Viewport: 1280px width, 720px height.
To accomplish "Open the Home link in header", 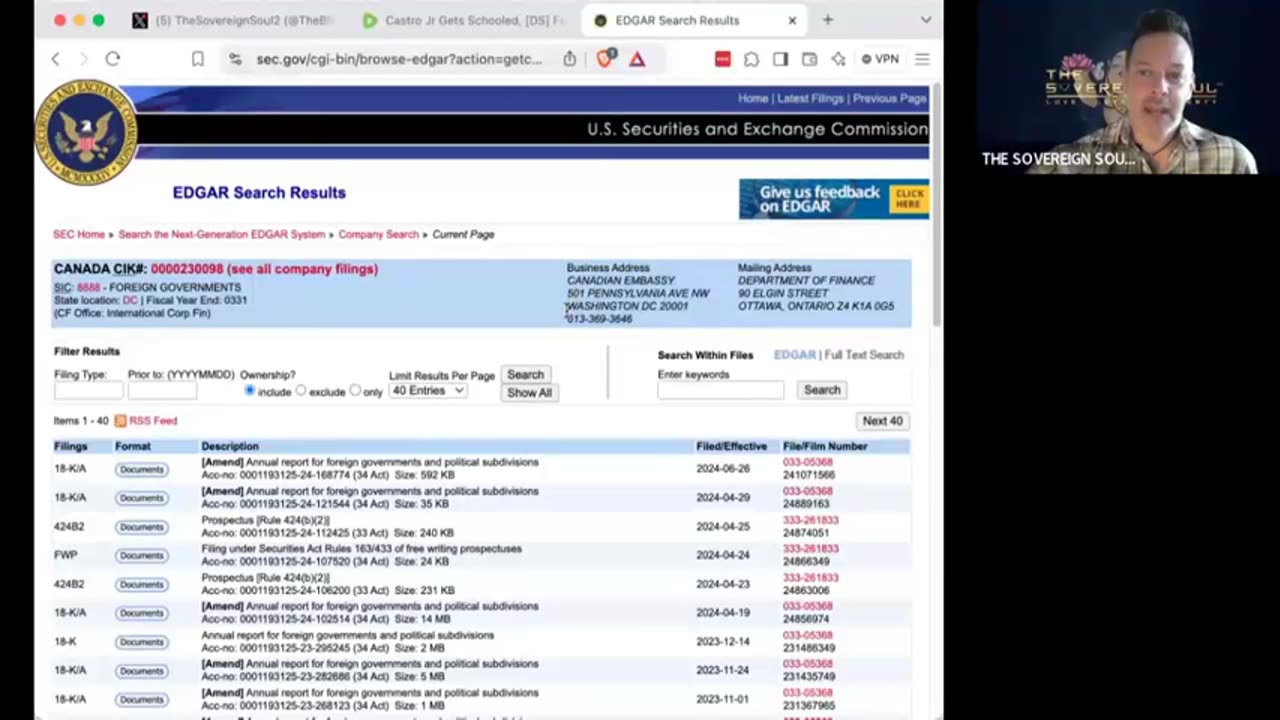I will 753,98.
